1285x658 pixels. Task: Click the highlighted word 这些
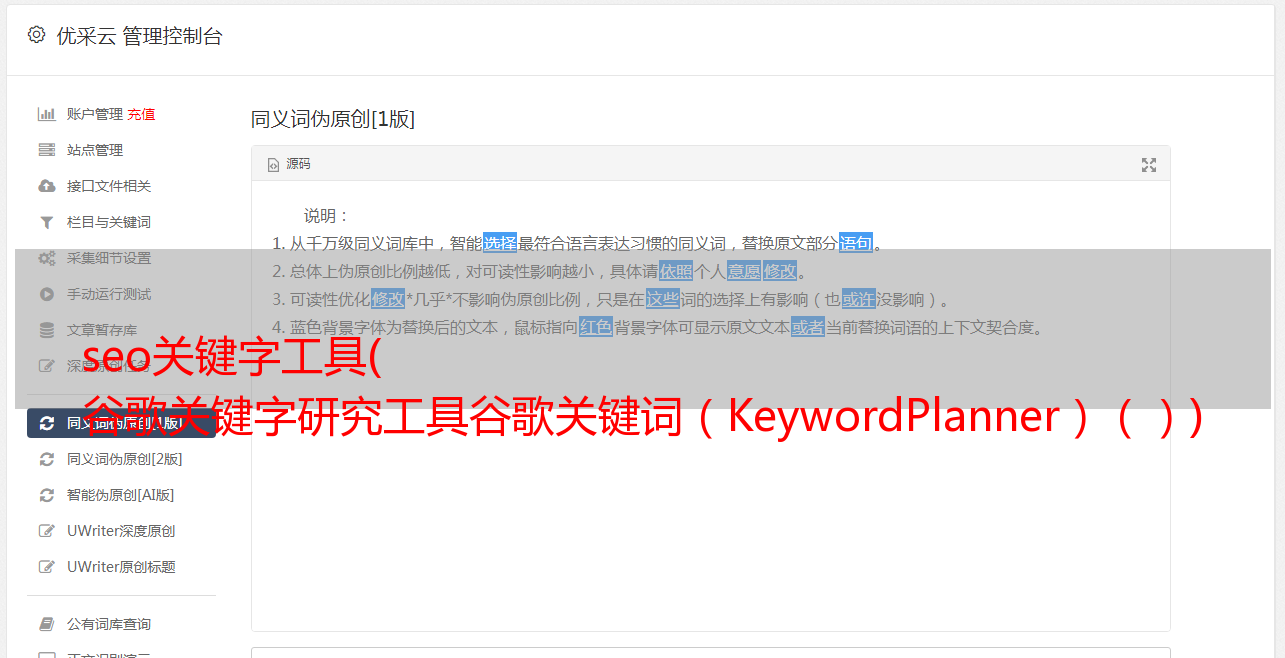(x=662, y=299)
